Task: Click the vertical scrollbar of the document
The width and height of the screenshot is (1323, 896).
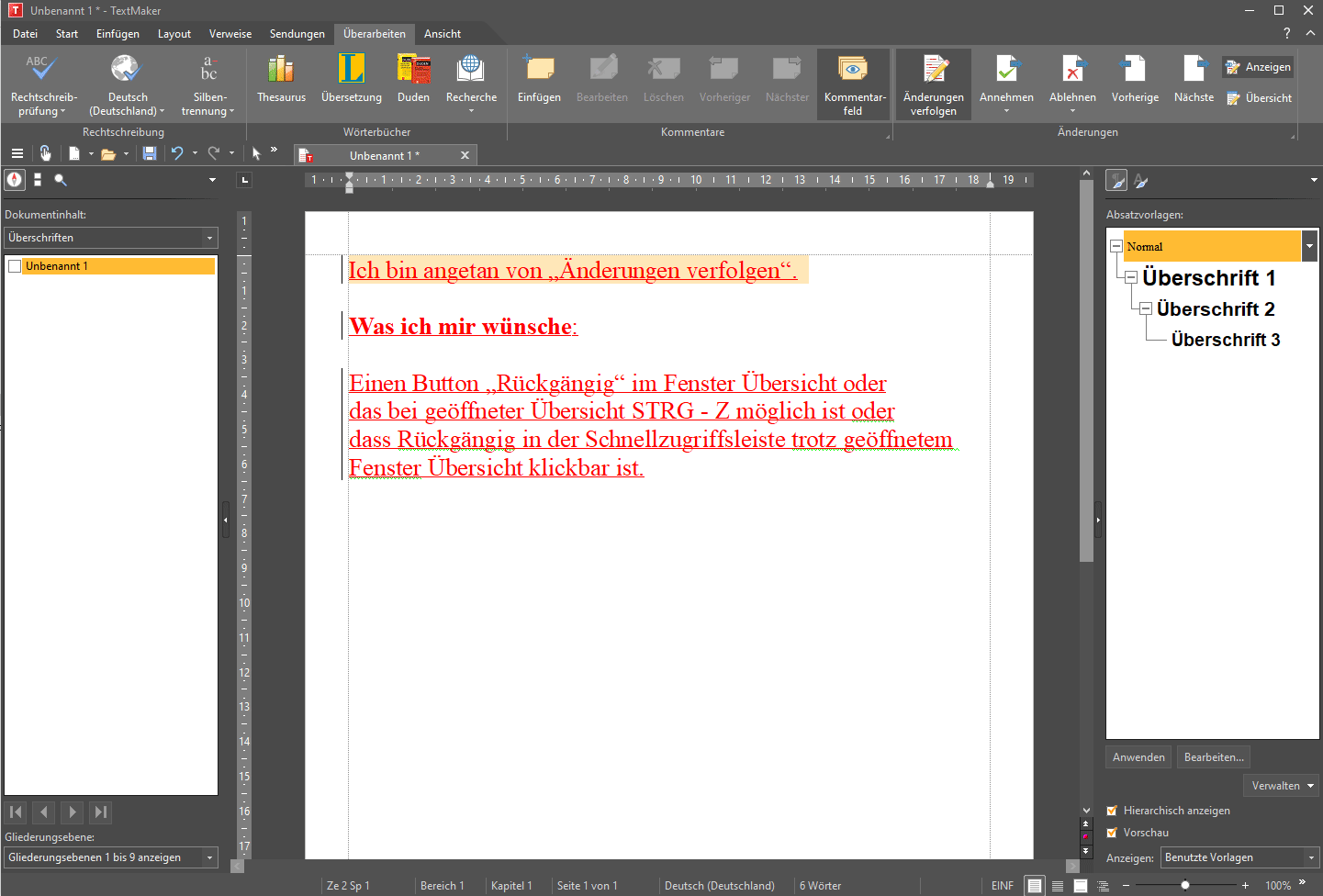Action: click(x=1086, y=372)
